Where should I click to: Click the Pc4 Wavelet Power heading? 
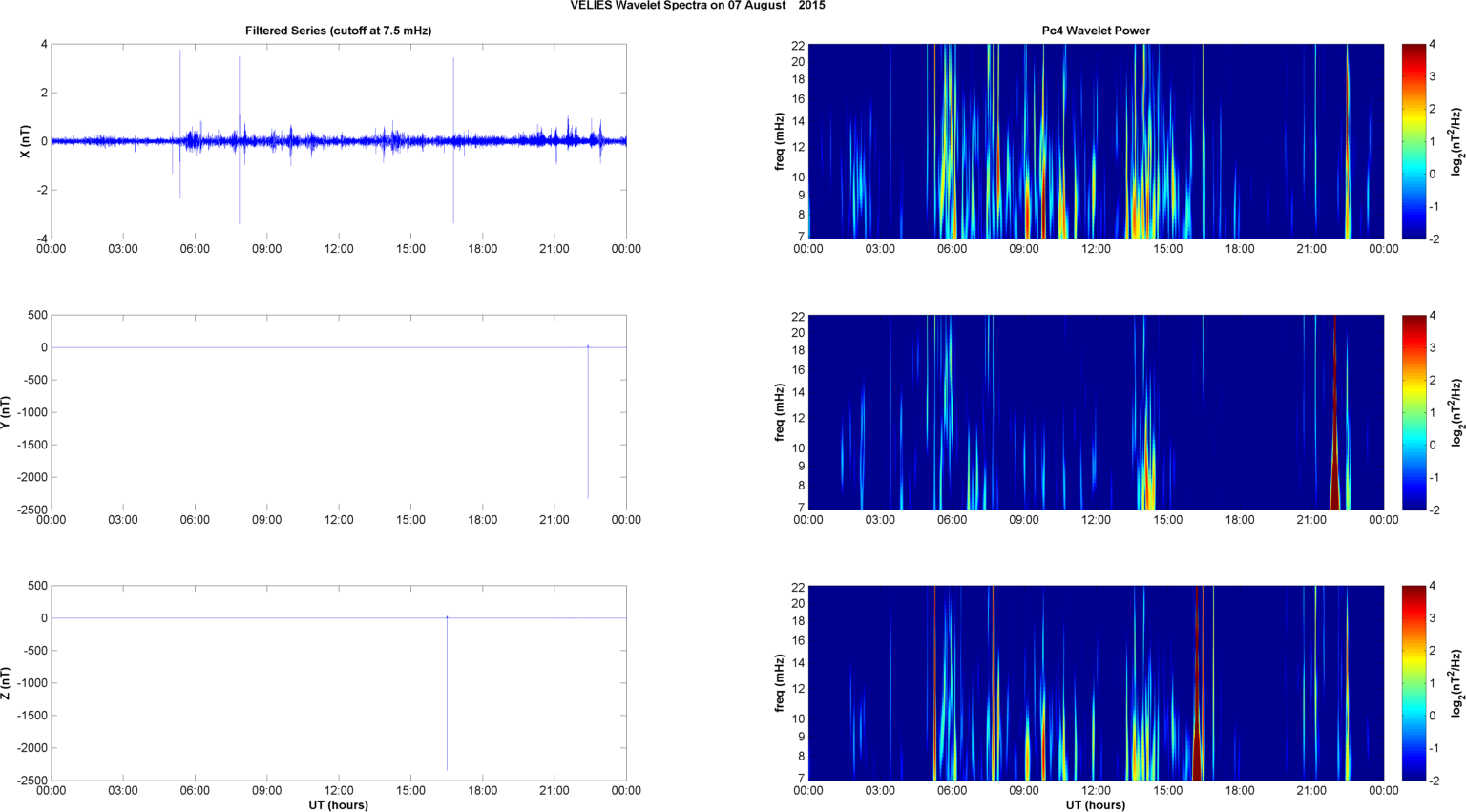point(1095,31)
